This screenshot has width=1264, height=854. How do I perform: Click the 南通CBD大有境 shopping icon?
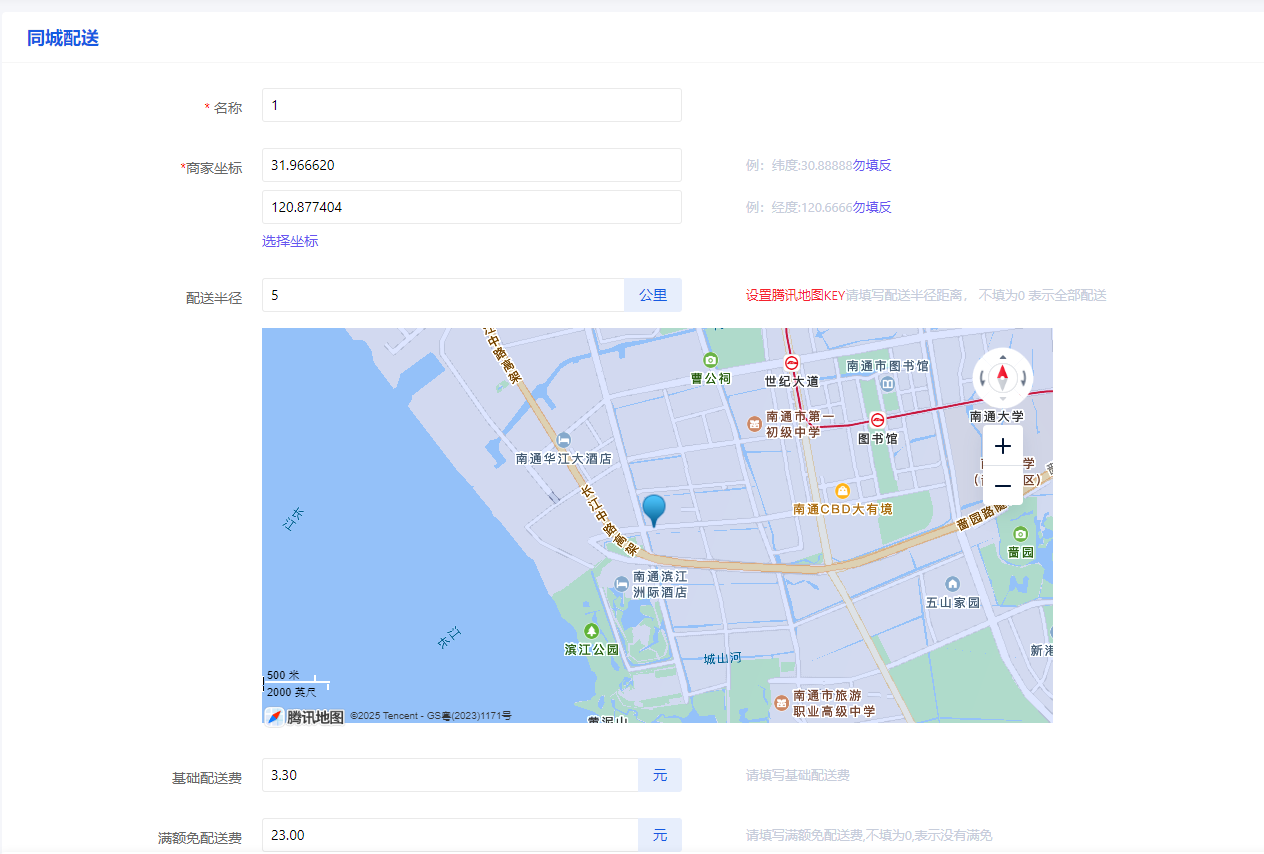[x=843, y=491]
